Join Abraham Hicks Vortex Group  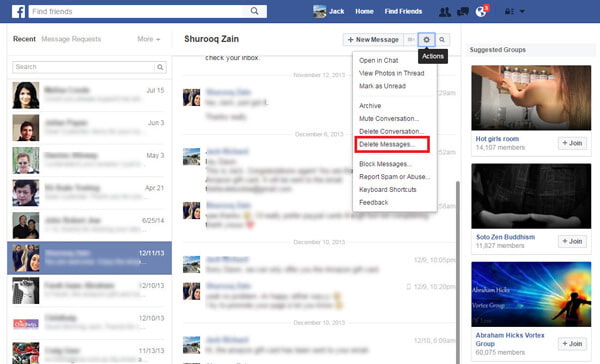pyautogui.click(x=572, y=344)
